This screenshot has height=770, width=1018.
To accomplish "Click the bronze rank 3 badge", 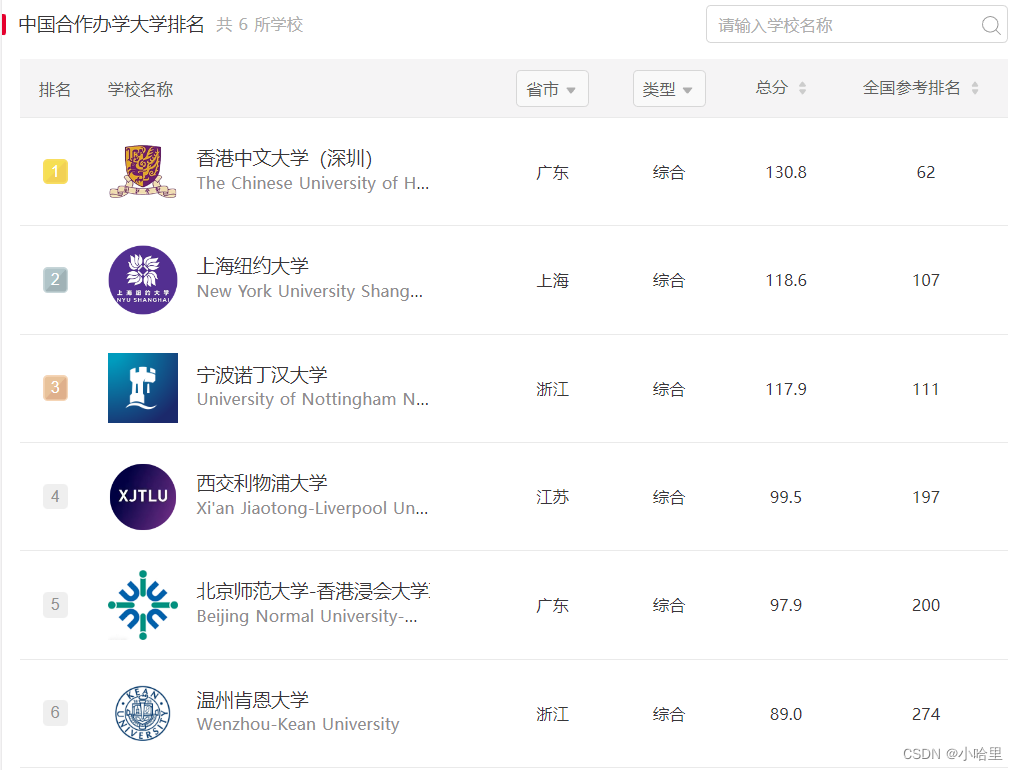I will [55, 388].
